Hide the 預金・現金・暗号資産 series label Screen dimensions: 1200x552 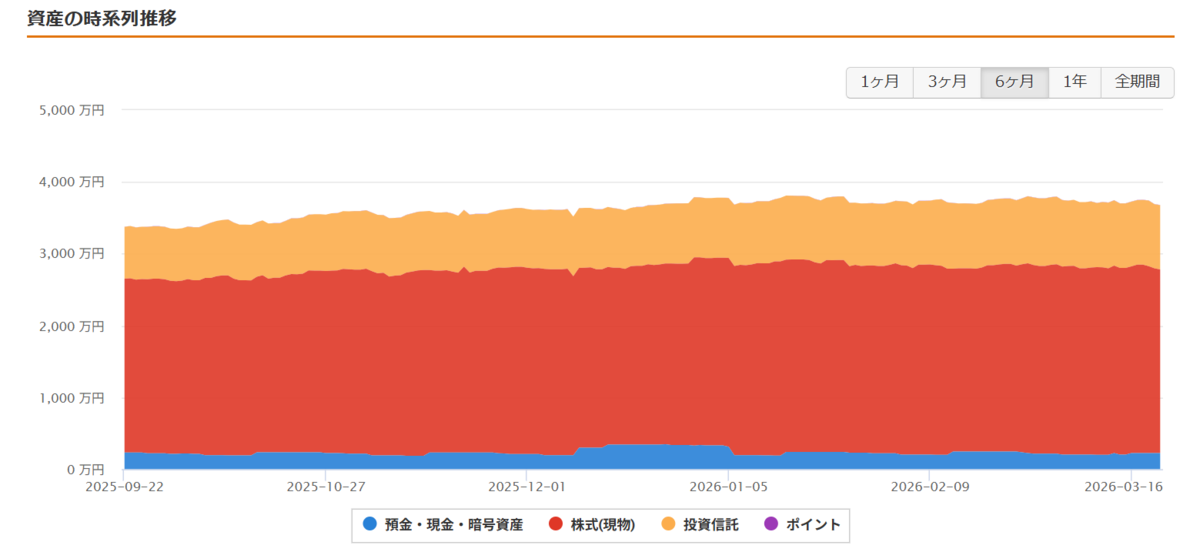point(454,524)
